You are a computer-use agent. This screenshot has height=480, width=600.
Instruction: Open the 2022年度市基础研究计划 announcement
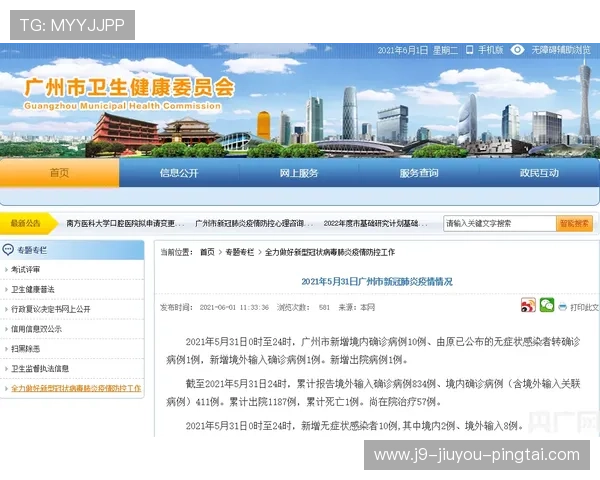click(x=375, y=223)
